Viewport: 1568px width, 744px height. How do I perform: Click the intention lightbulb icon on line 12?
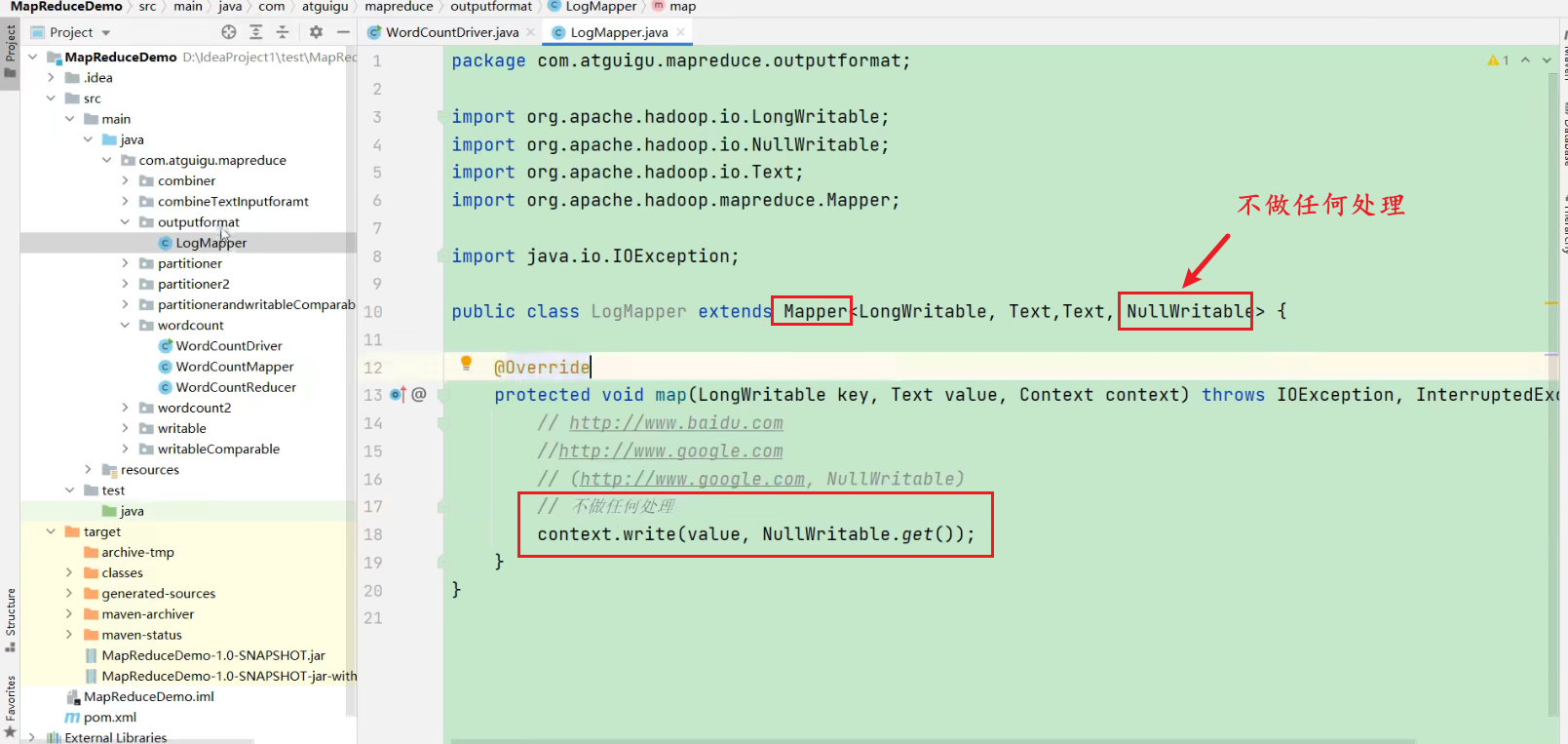tap(466, 364)
